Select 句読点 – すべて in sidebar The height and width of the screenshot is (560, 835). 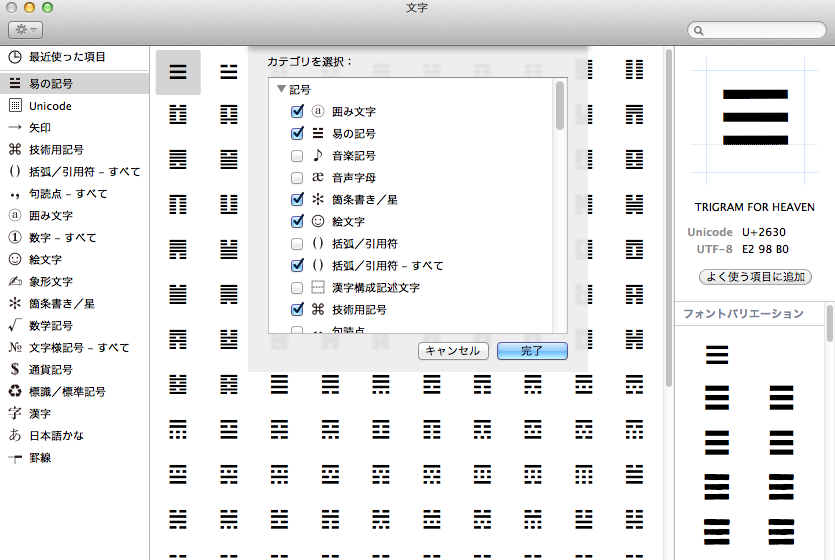point(75,194)
